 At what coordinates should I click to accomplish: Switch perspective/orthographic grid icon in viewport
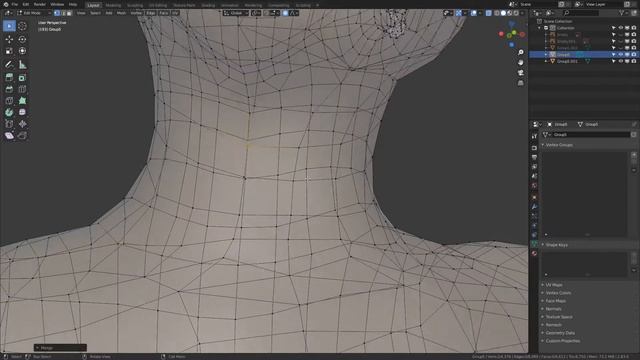pyautogui.click(x=520, y=83)
